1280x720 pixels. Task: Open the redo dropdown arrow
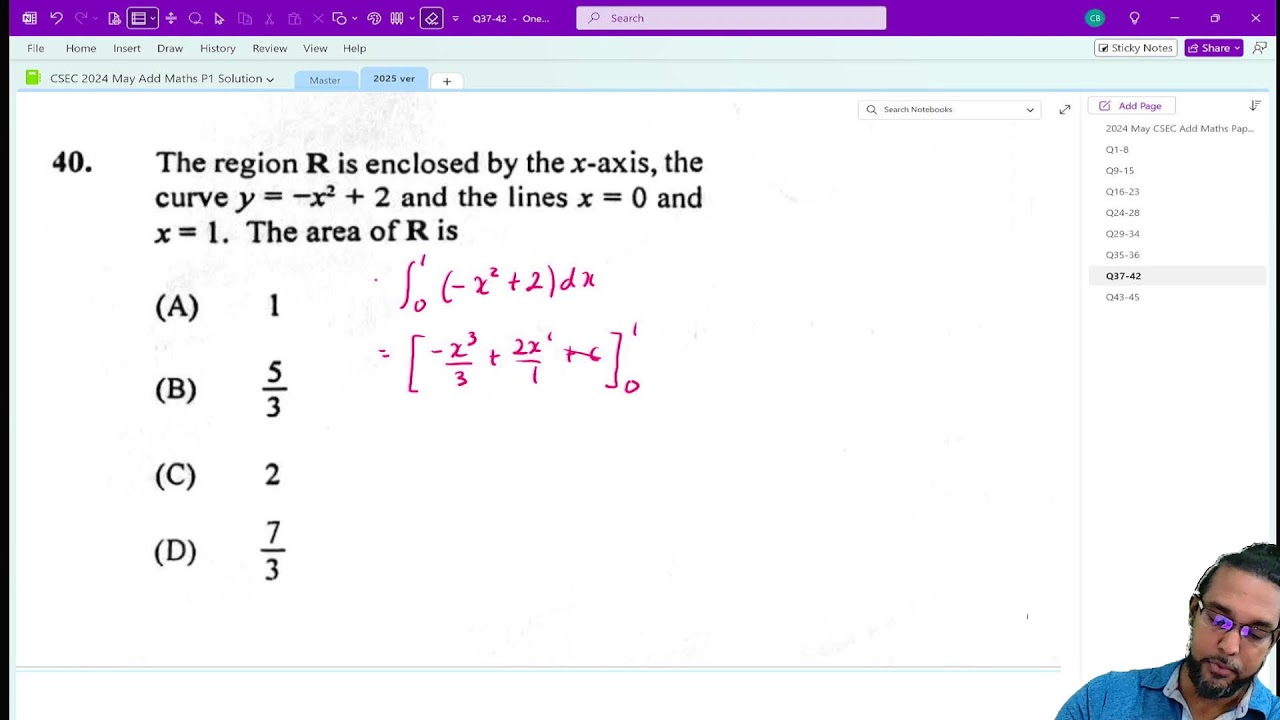[x=95, y=18]
